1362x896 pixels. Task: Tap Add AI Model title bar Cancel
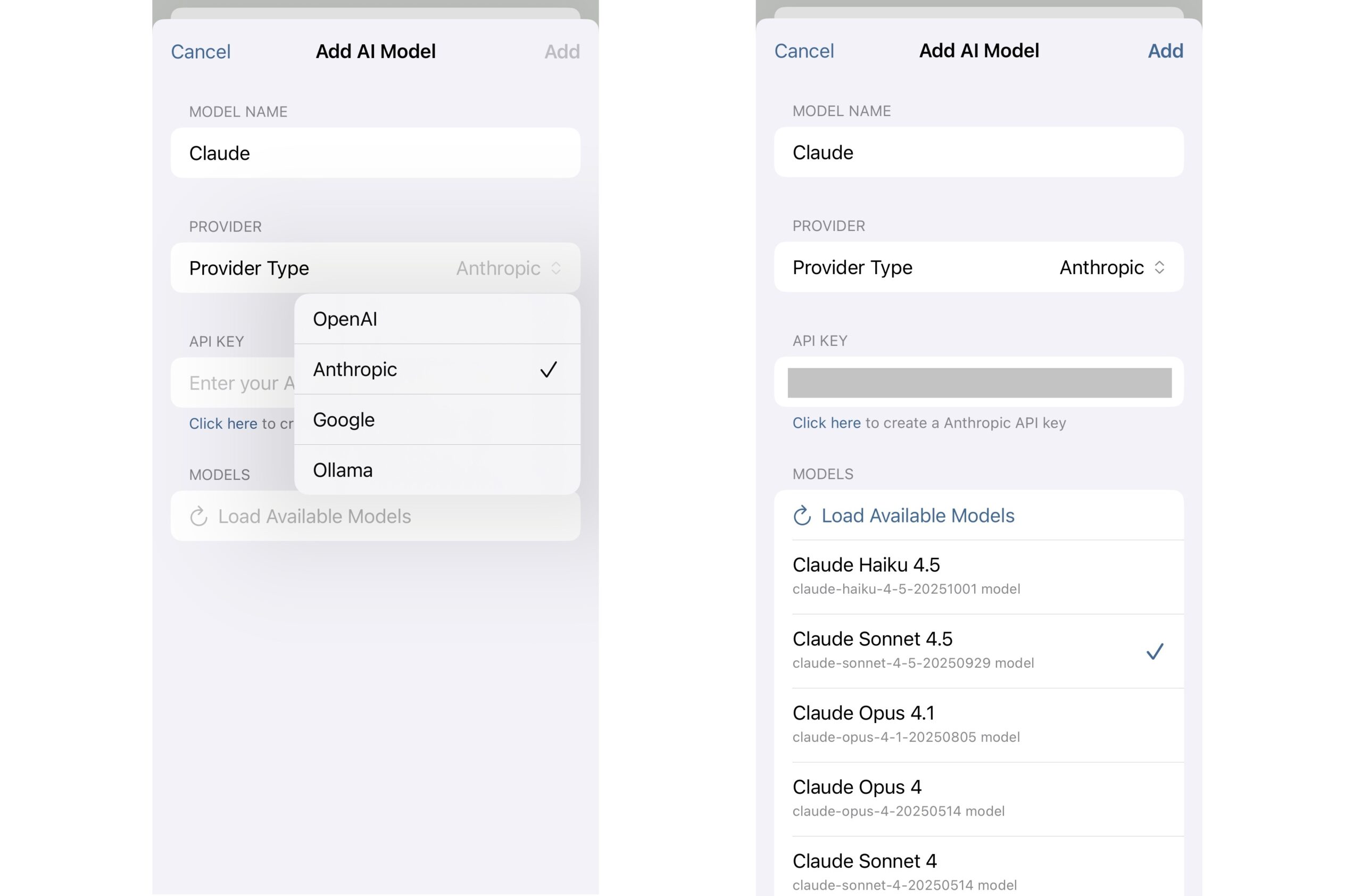coord(804,51)
